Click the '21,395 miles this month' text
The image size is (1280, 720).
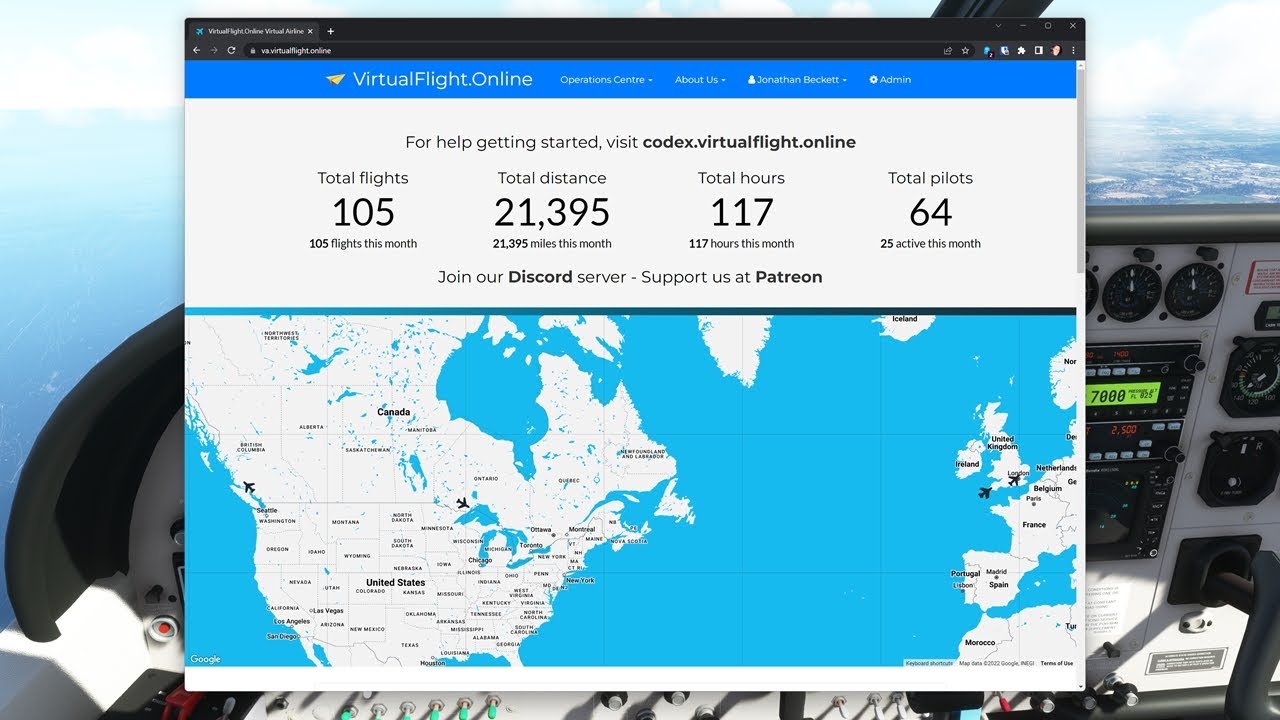[x=552, y=244]
